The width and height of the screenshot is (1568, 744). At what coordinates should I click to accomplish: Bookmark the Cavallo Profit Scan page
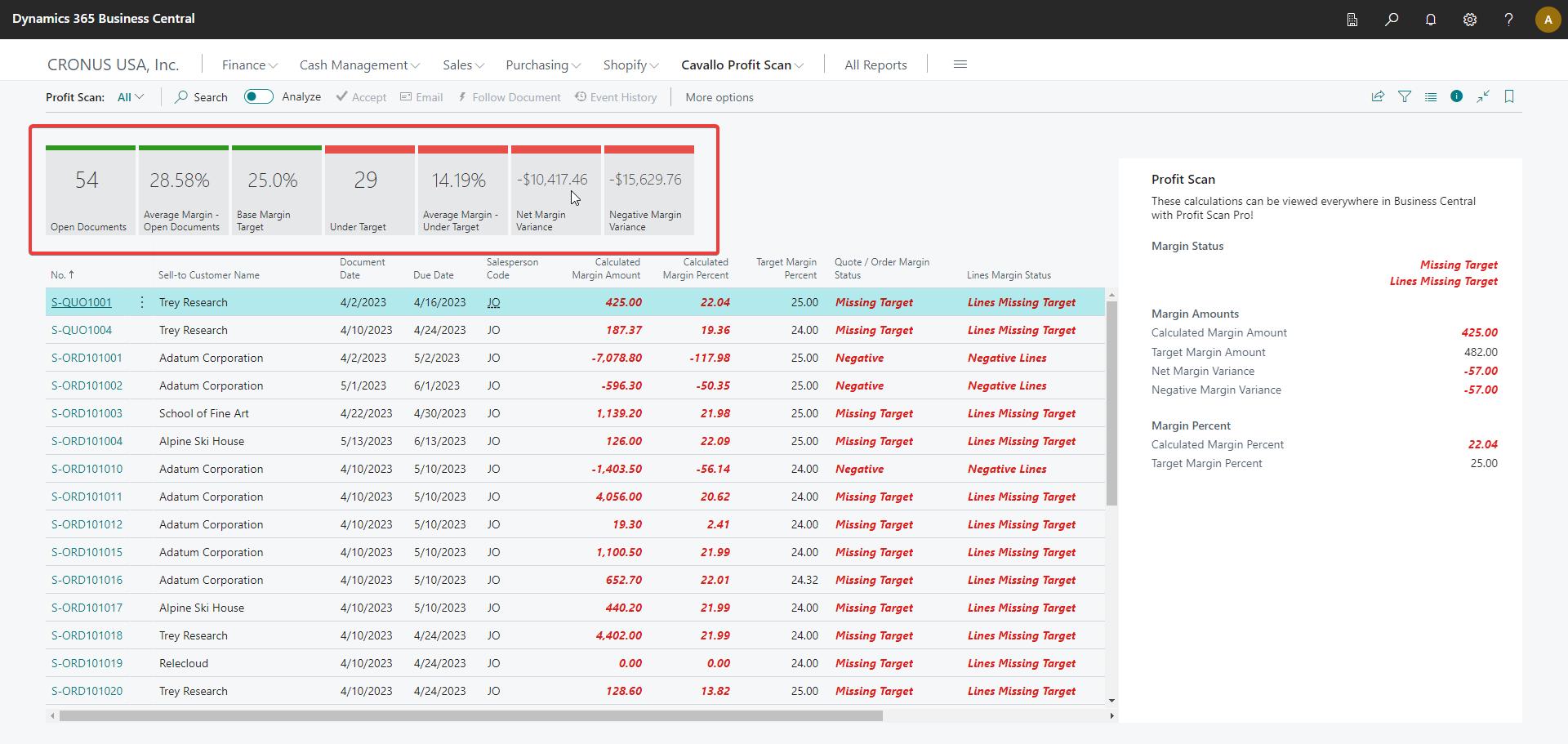[1509, 96]
